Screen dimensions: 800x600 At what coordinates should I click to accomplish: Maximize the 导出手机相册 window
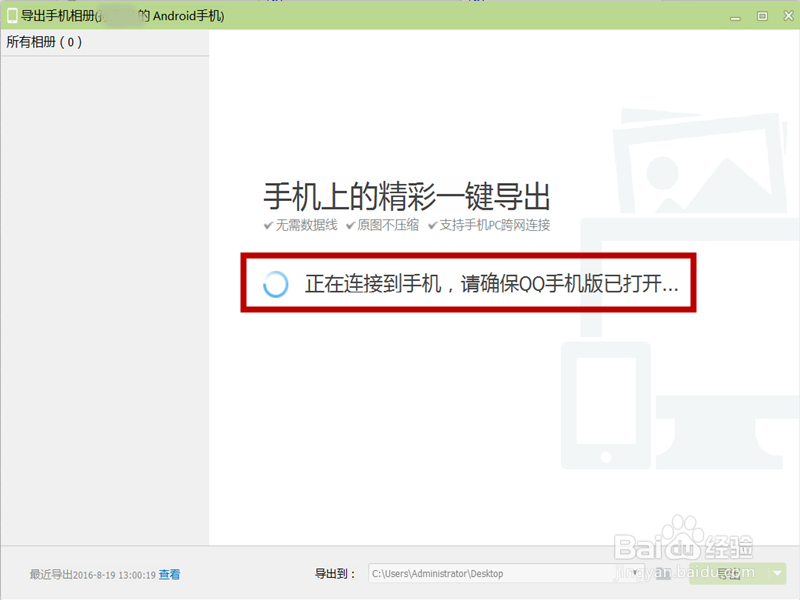coord(762,16)
